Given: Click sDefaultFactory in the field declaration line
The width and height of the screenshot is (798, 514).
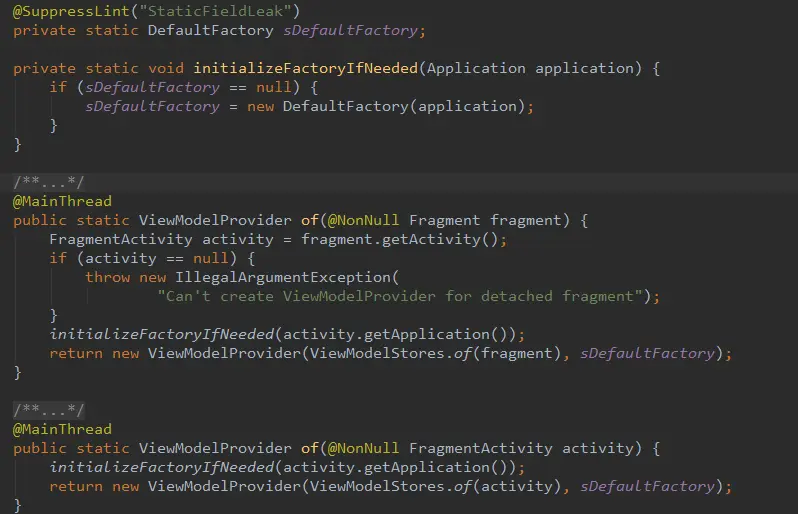Looking at the screenshot, I should (x=350, y=31).
